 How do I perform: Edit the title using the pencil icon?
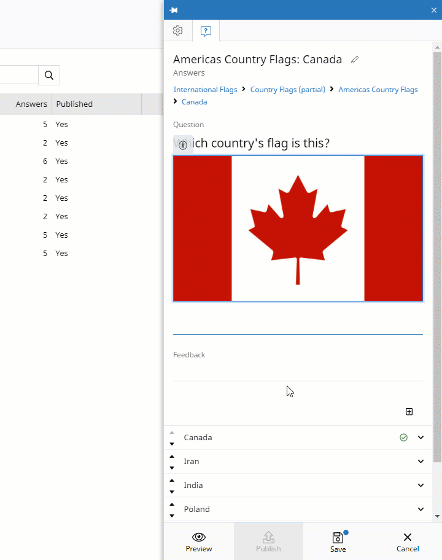pos(355,59)
